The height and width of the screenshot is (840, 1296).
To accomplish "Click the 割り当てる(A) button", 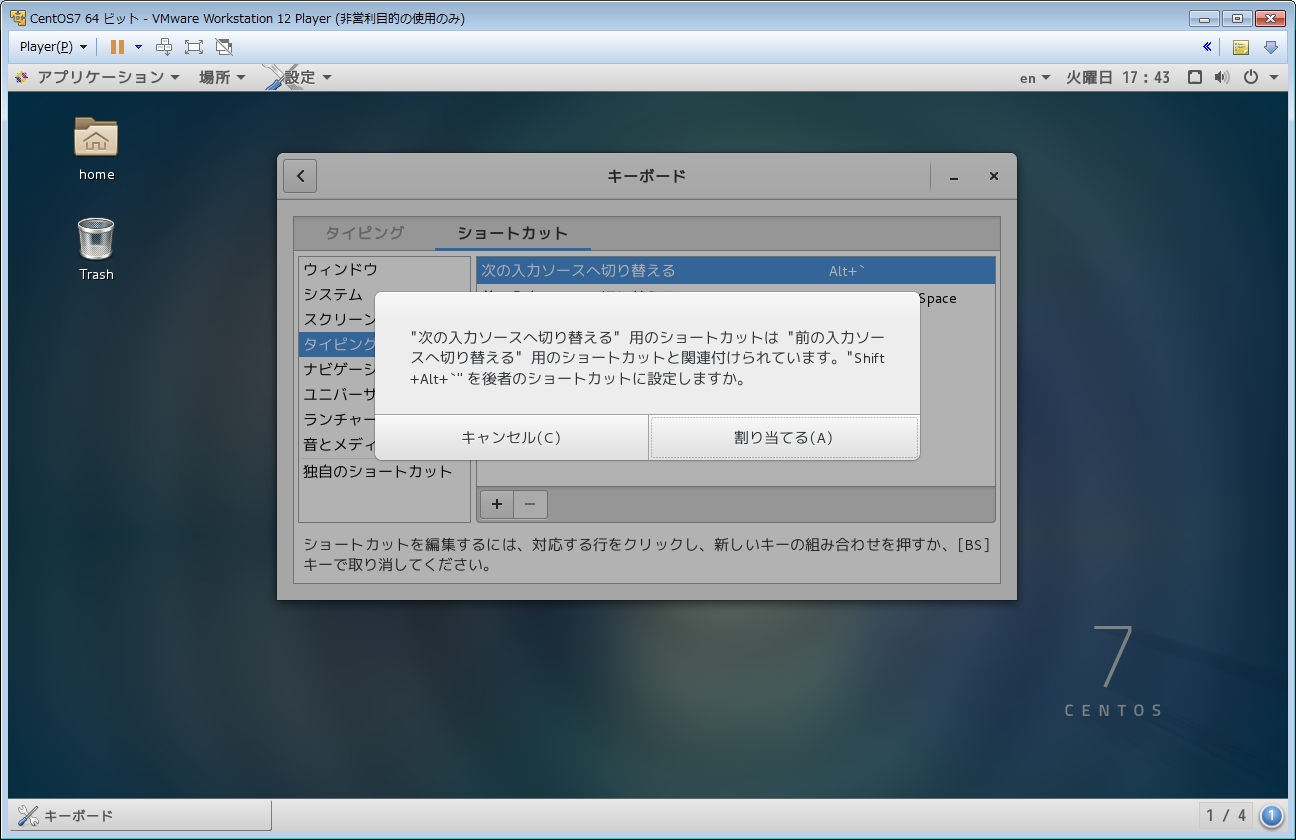I will tap(784, 438).
